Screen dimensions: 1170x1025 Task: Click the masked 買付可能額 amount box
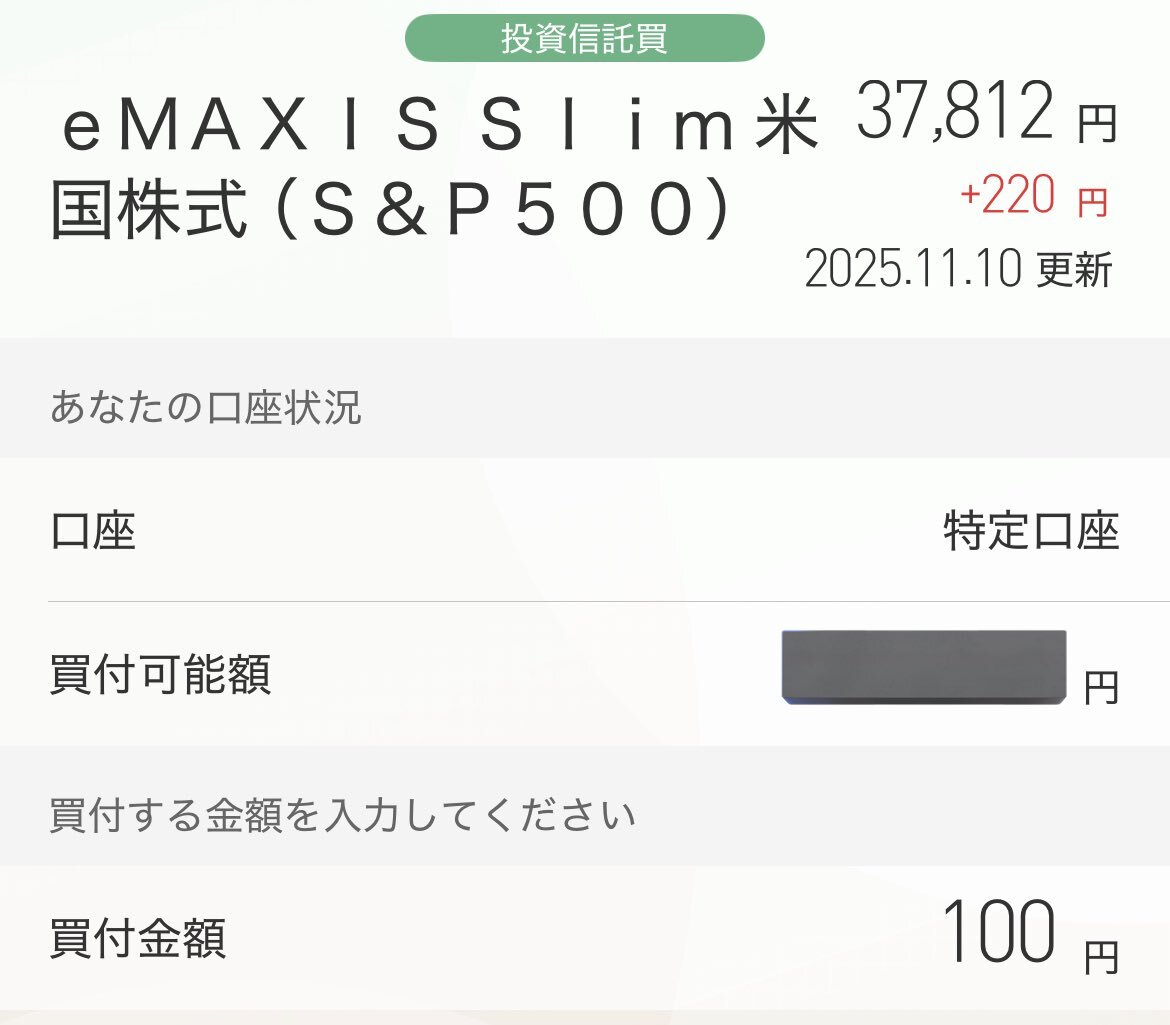click(x=923, y=667)
